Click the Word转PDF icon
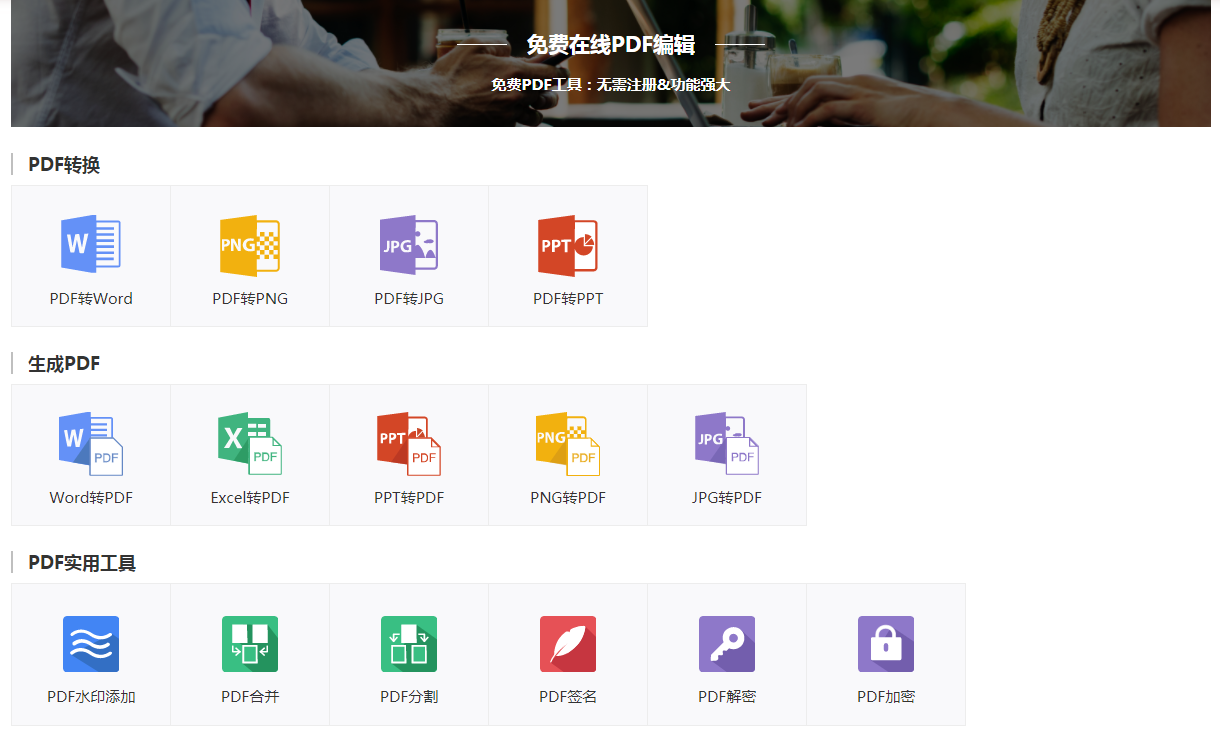This screenshot has width=1220, height=734. (91, 443)
